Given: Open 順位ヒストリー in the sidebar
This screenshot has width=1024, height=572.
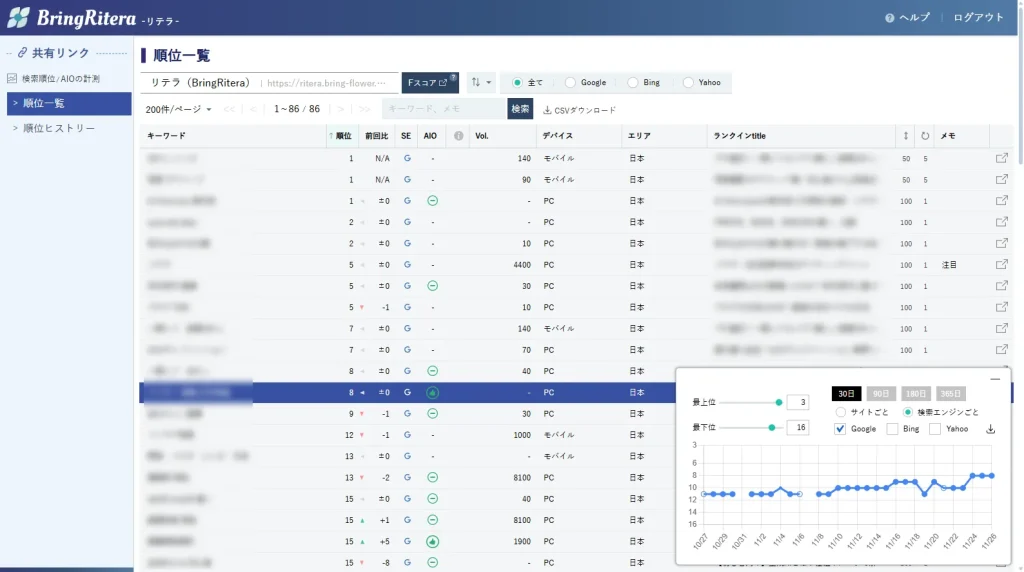Looking at the screenshot, I should 59,128.
